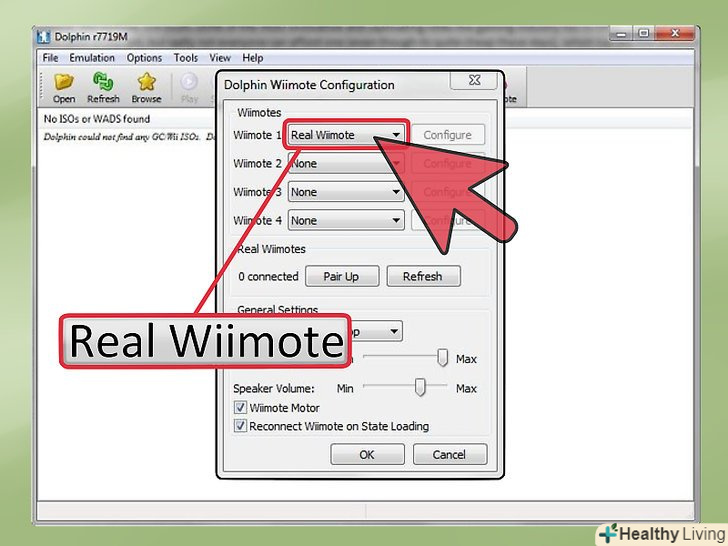This screenshot has width=728, height=546.
Task: Click the '0 connected' status text
Action: point(268,276)
